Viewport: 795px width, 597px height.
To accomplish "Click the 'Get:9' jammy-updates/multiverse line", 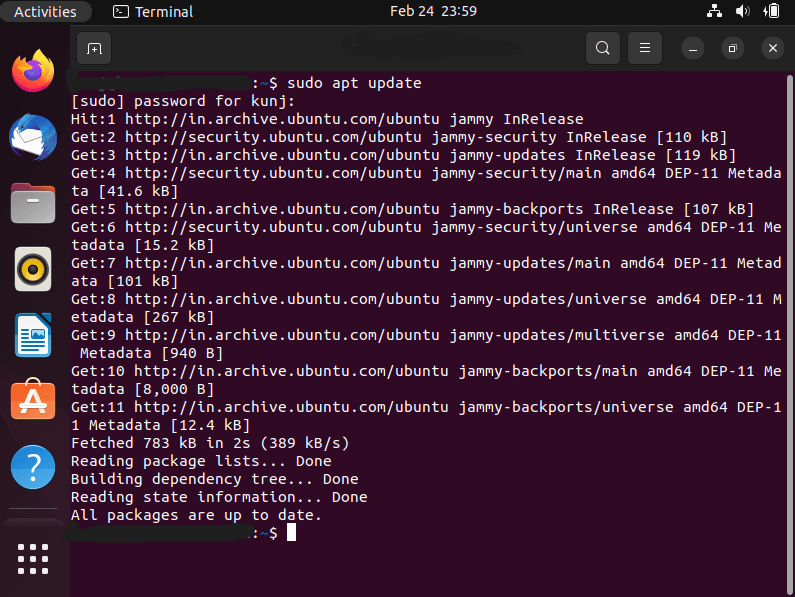I will coord(426,344).
